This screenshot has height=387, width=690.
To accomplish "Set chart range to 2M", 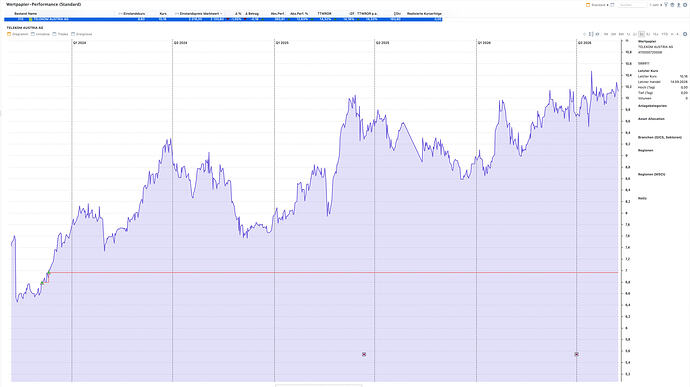I will click(613, 34).
